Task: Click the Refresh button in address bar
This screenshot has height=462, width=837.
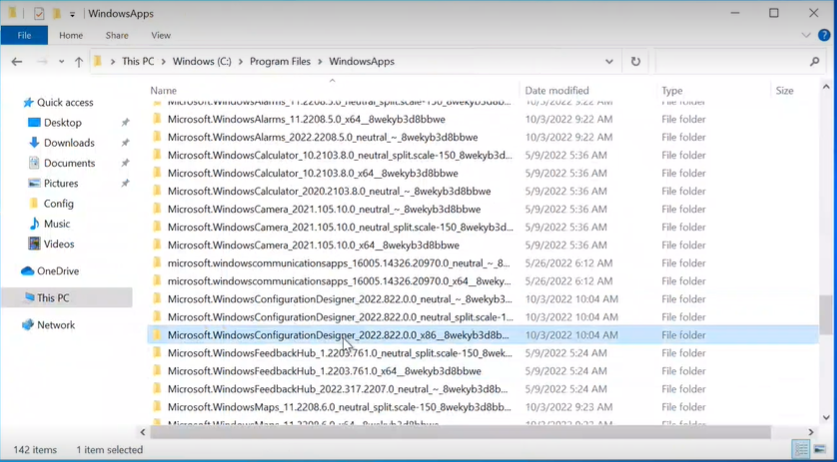Action: pyautogui.click(x=635, y=61)
